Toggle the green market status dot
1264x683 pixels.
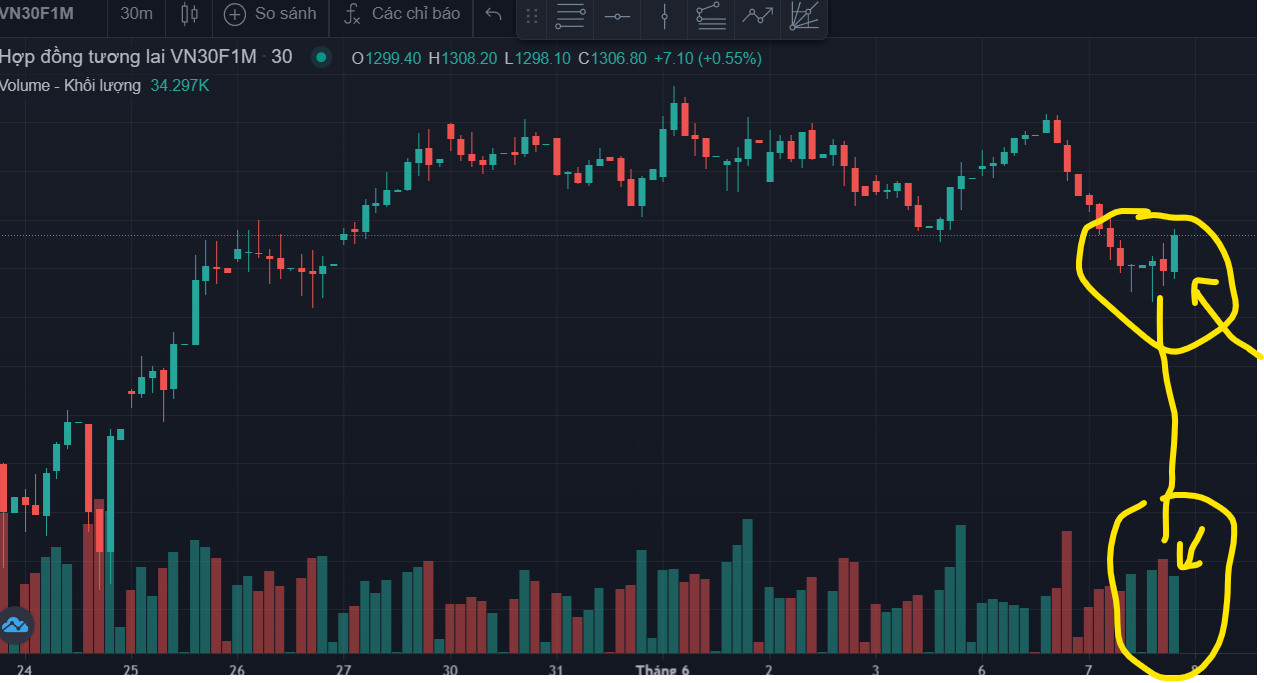321,57
